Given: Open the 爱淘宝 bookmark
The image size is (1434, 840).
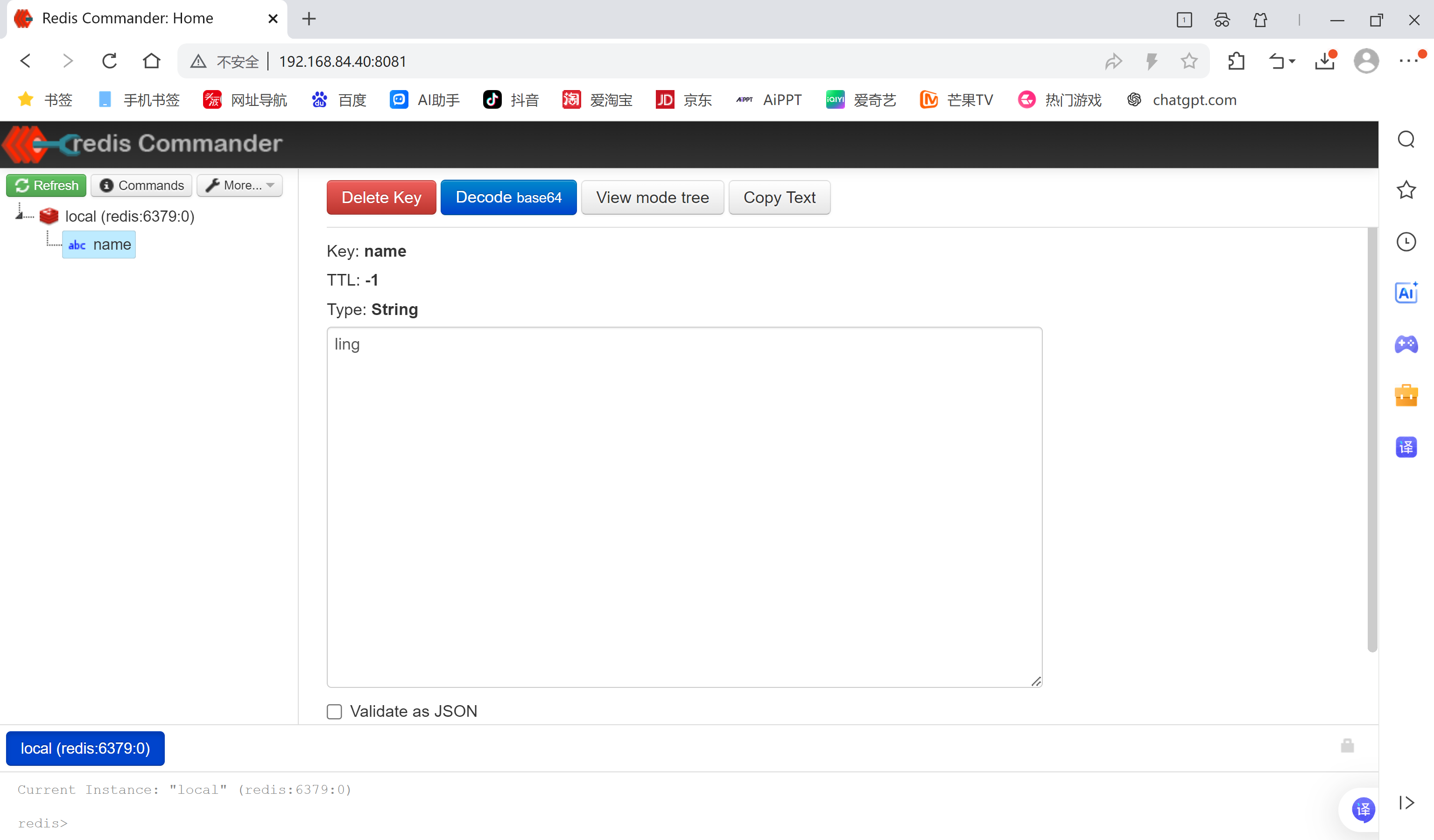Looking at the screenshot, I should pos(597,100).
